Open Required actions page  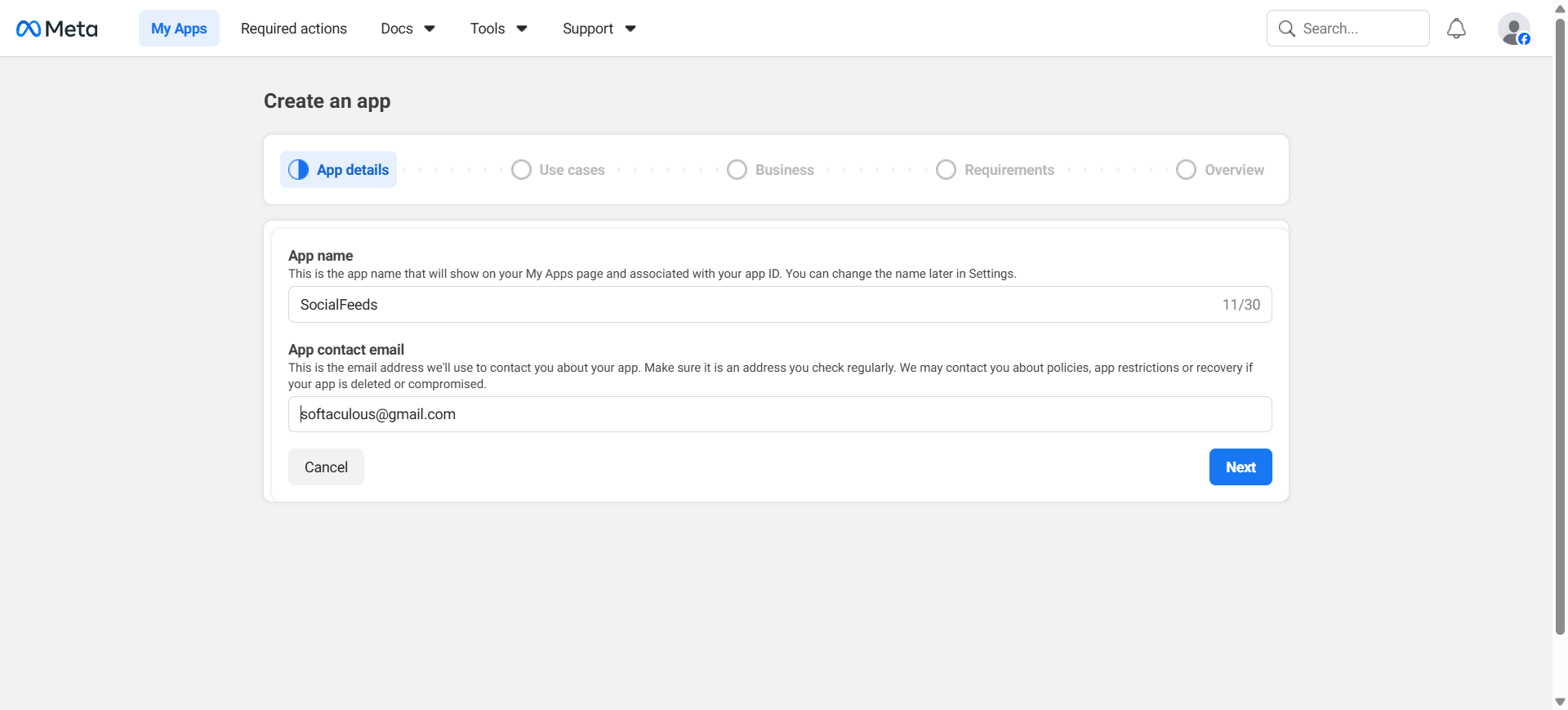(294, 29)
